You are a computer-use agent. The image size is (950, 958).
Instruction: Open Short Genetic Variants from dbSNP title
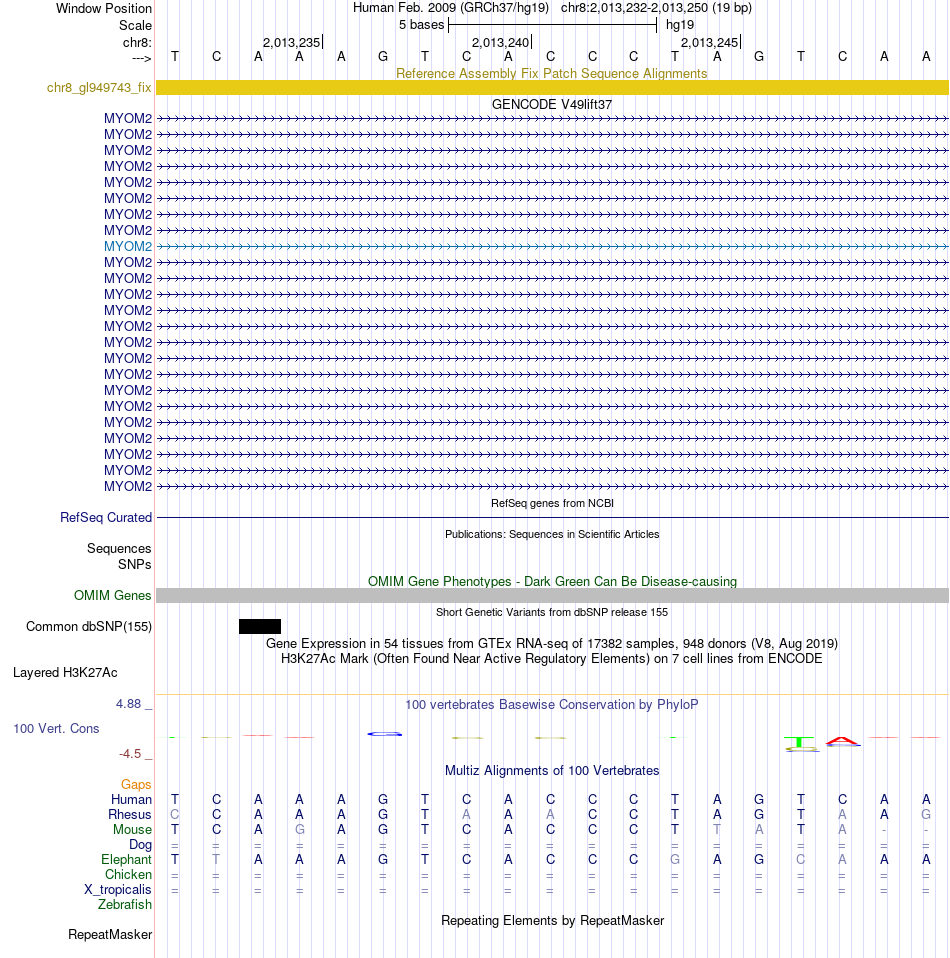552,612
